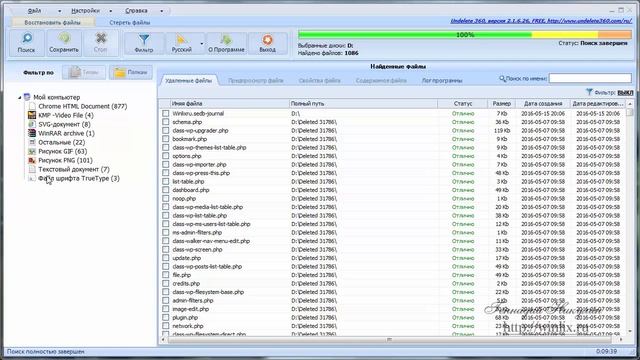The height and width of the screenshot is (360, 640).
Task: Select Рисунок PNG (101) category
Action: (65, 160)
